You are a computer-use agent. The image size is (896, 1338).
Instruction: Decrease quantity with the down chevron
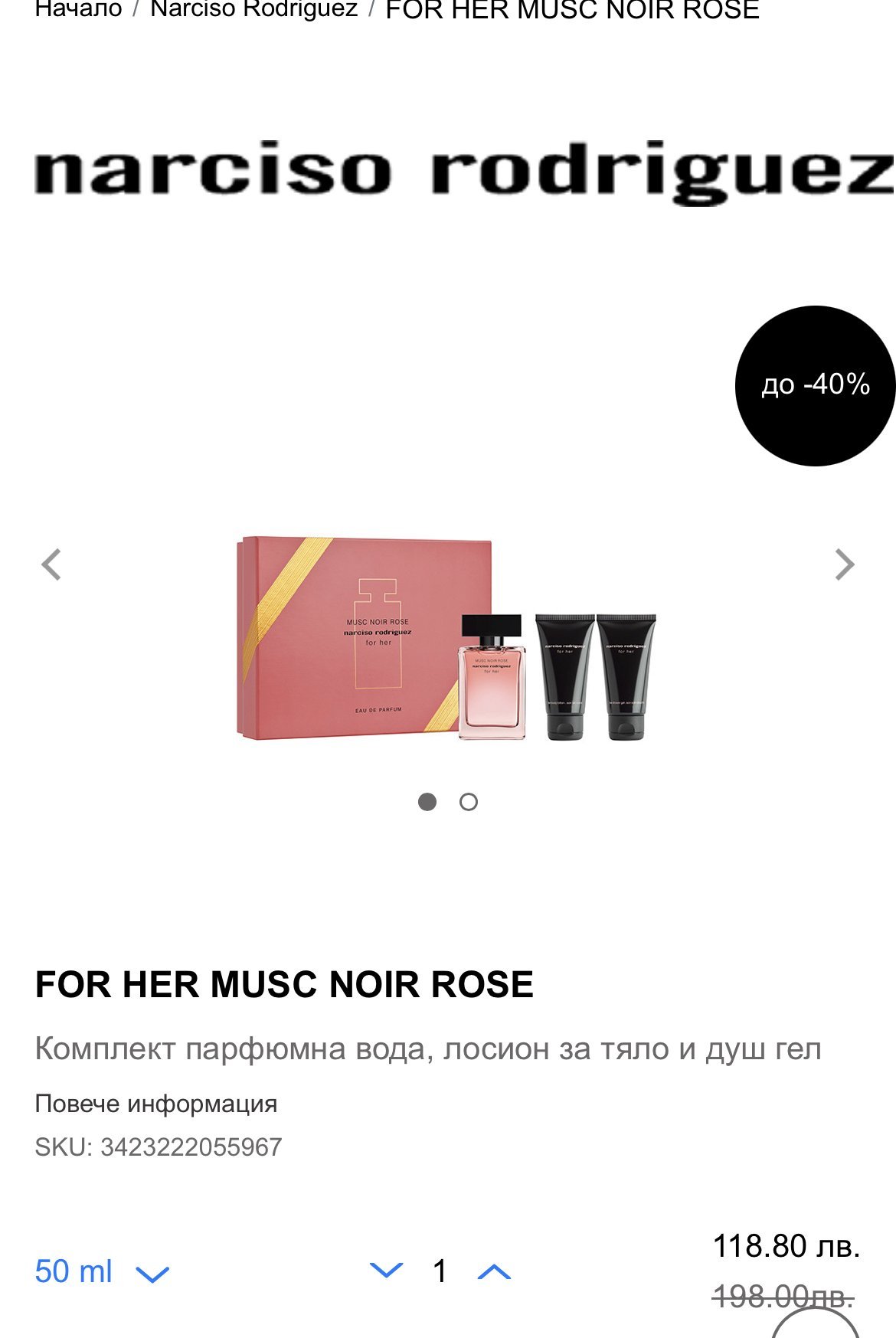coord(386,1271)
